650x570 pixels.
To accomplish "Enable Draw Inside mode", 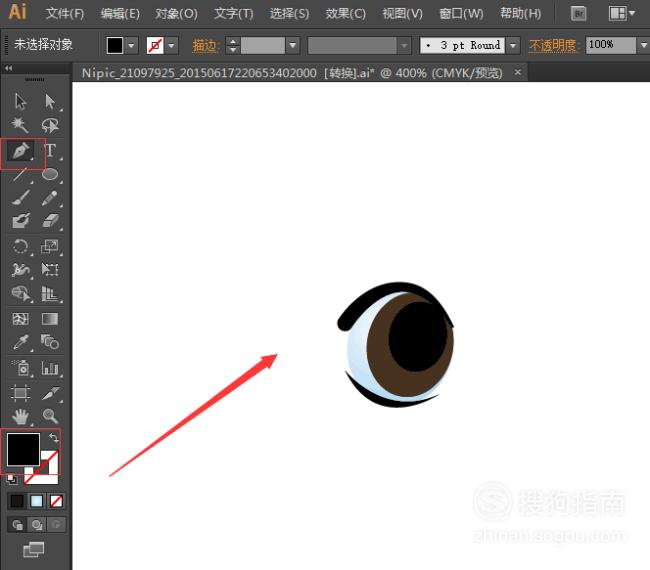I will coord(56,525).
